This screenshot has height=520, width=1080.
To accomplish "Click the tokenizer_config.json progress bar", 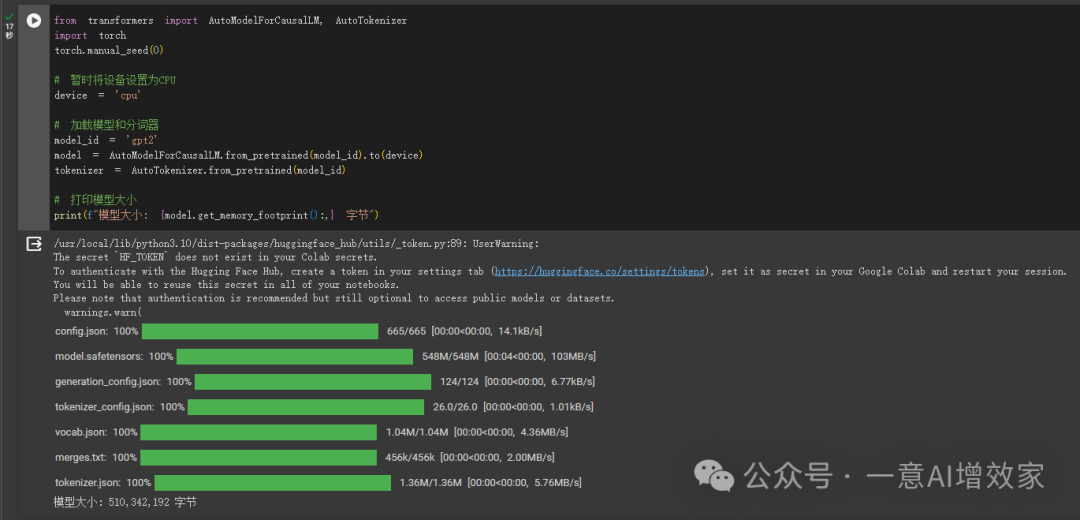I will (x=305, y=407).
